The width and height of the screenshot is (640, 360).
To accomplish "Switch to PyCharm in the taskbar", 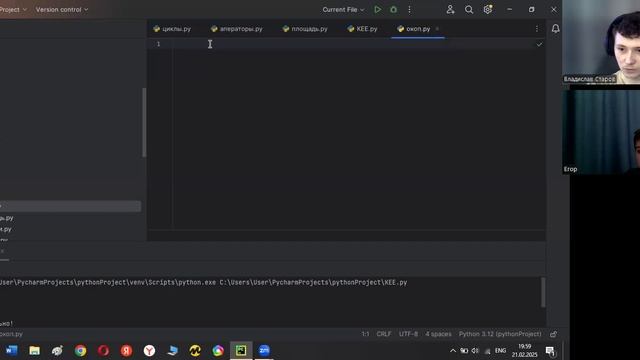I will pos(241,350).
